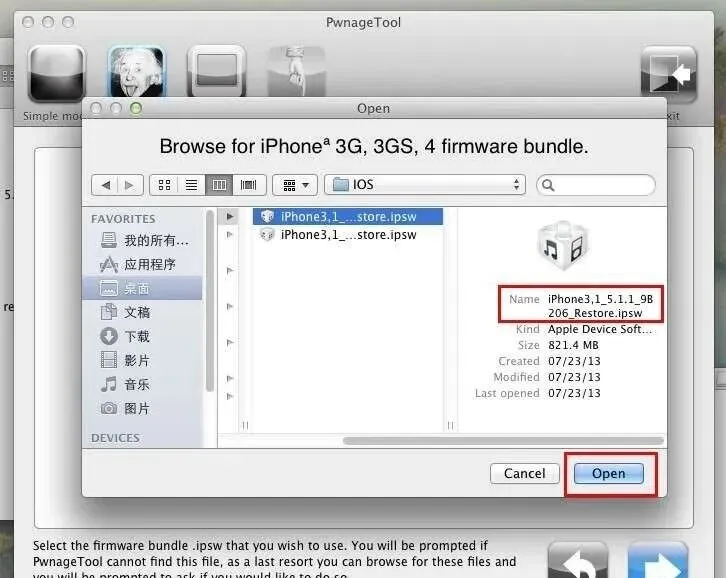The height and width of the screenshot is (578, 726).
Task: Select 桌面 (Desktop) in the sidebar
Action: coord(142,288)
